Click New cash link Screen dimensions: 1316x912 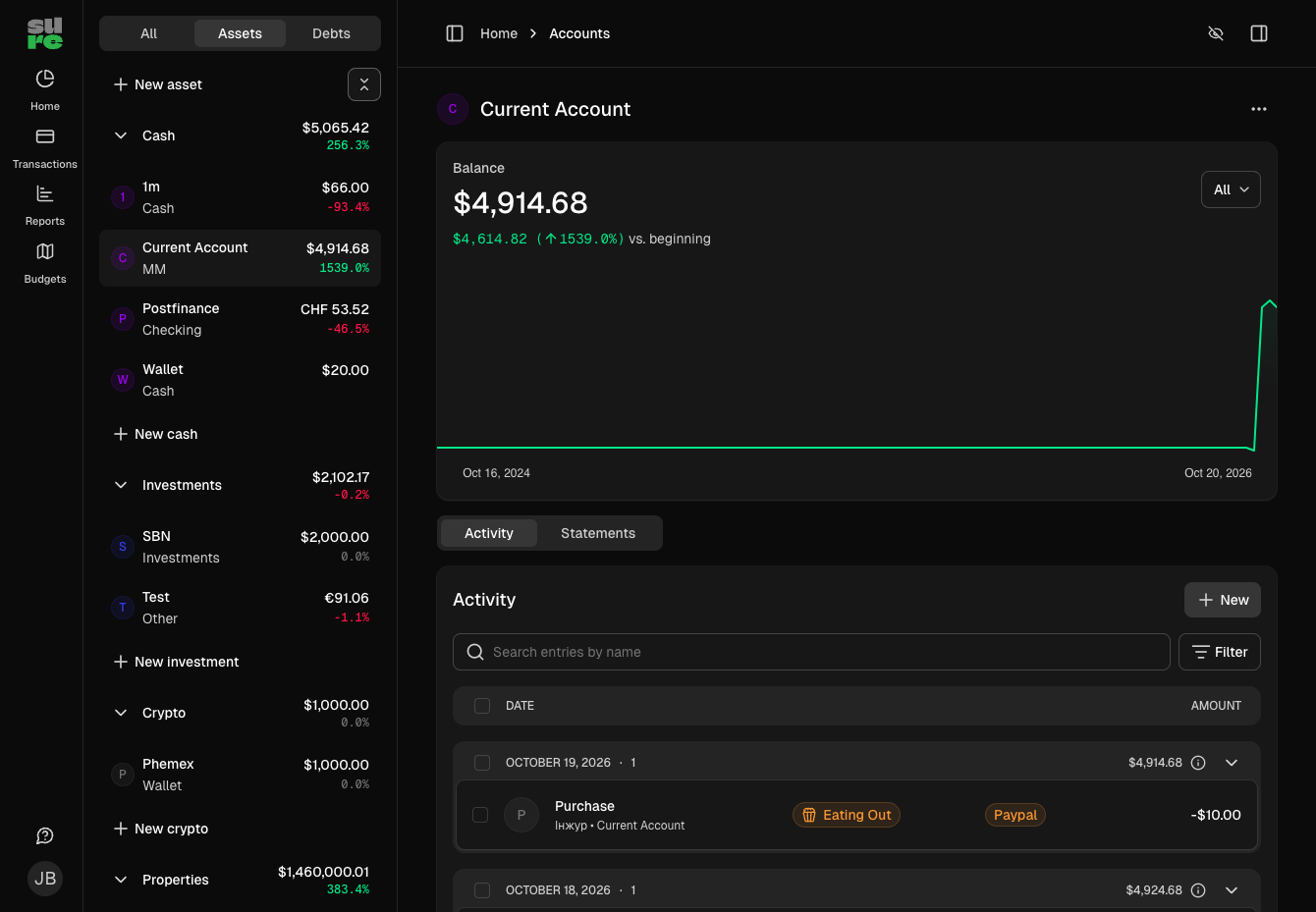(x=156, y=434)
